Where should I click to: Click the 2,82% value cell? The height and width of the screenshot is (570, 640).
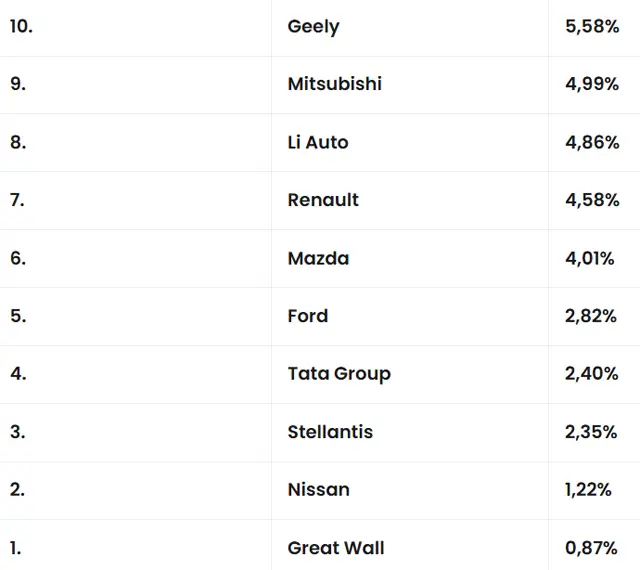(590, 316)
